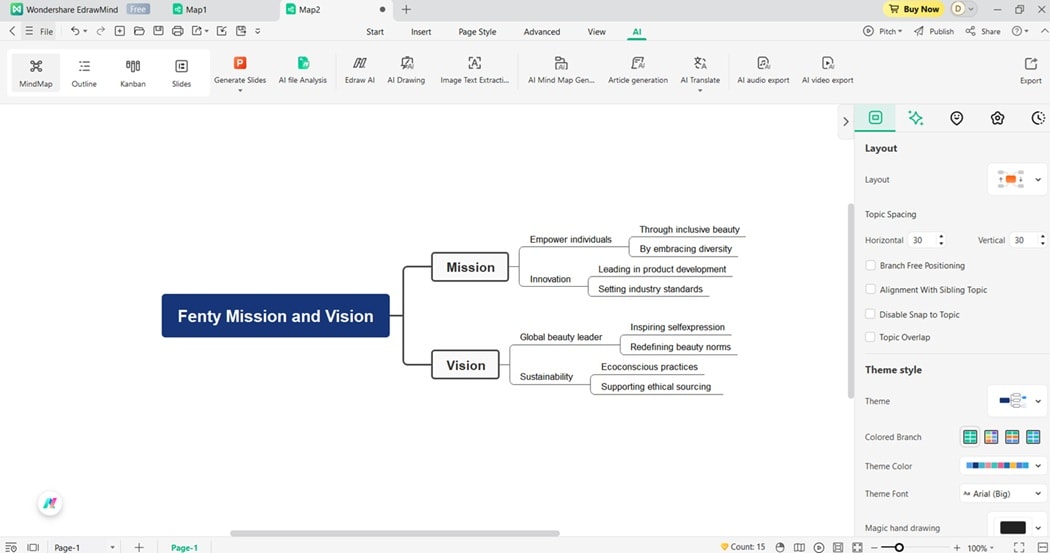The image size is (1050, 553).
Task: Open Theme Font Arial dropdown
Action: [x=1002, y=493]
